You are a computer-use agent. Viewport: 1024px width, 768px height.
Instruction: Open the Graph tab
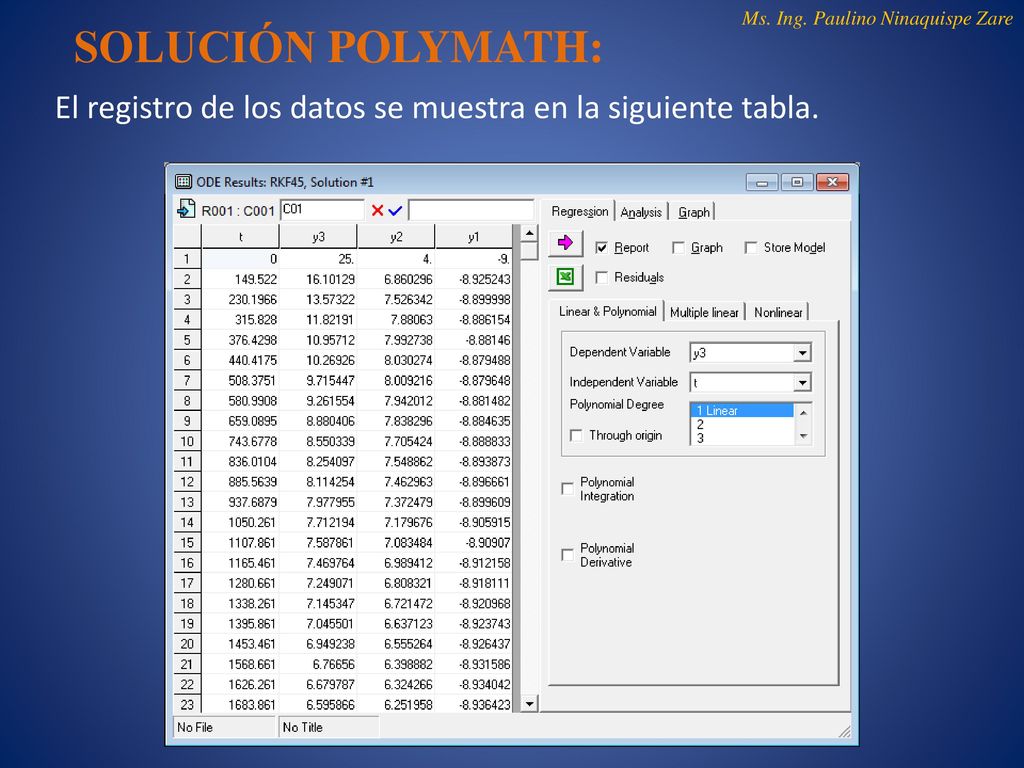[x=694, y=212]
